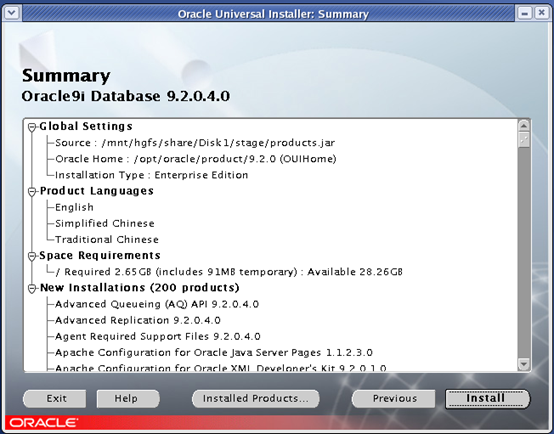Image resolution: width=554 pixels, height=434 pixels.
Task: Select the Source path row
Action: tap(195, 143)
